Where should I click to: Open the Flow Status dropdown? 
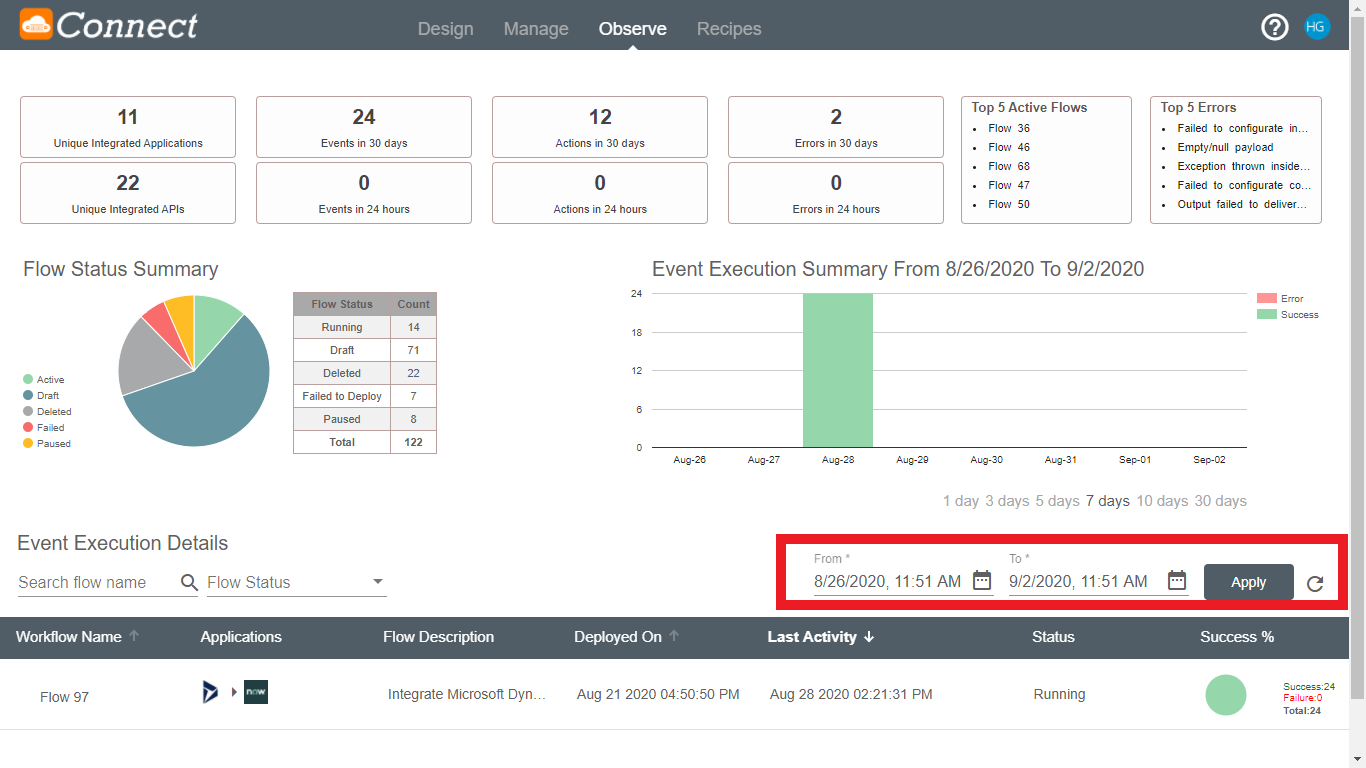296,582
